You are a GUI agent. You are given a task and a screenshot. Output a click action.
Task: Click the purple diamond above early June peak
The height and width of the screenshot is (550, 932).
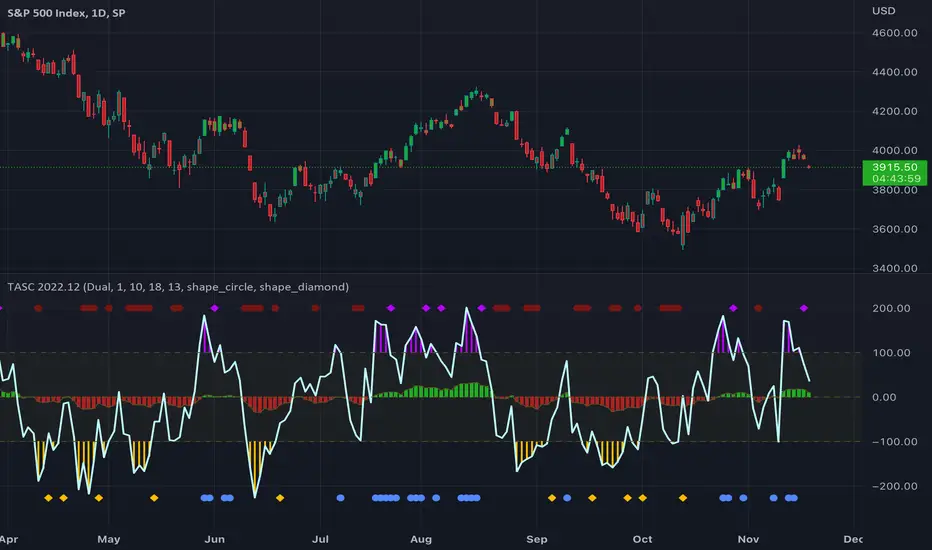point(215,308)
